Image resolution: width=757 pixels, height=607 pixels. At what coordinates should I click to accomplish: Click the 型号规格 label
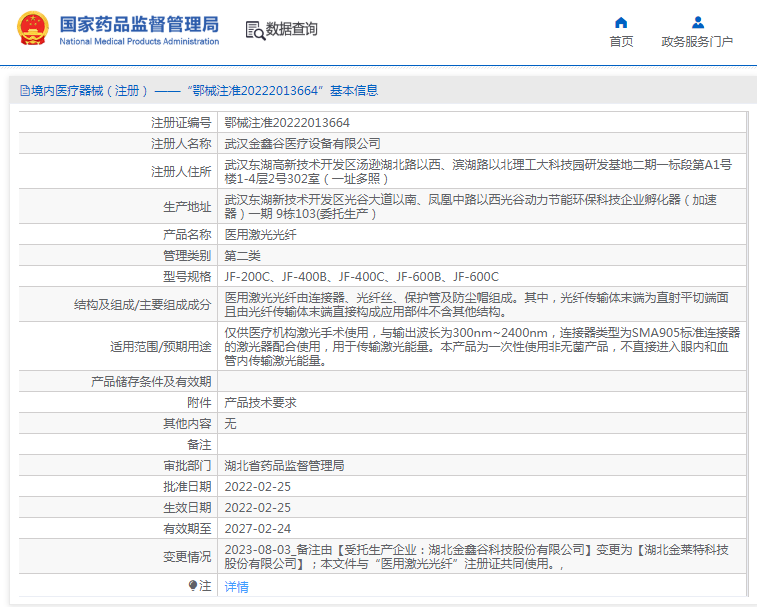click(187, 277)
